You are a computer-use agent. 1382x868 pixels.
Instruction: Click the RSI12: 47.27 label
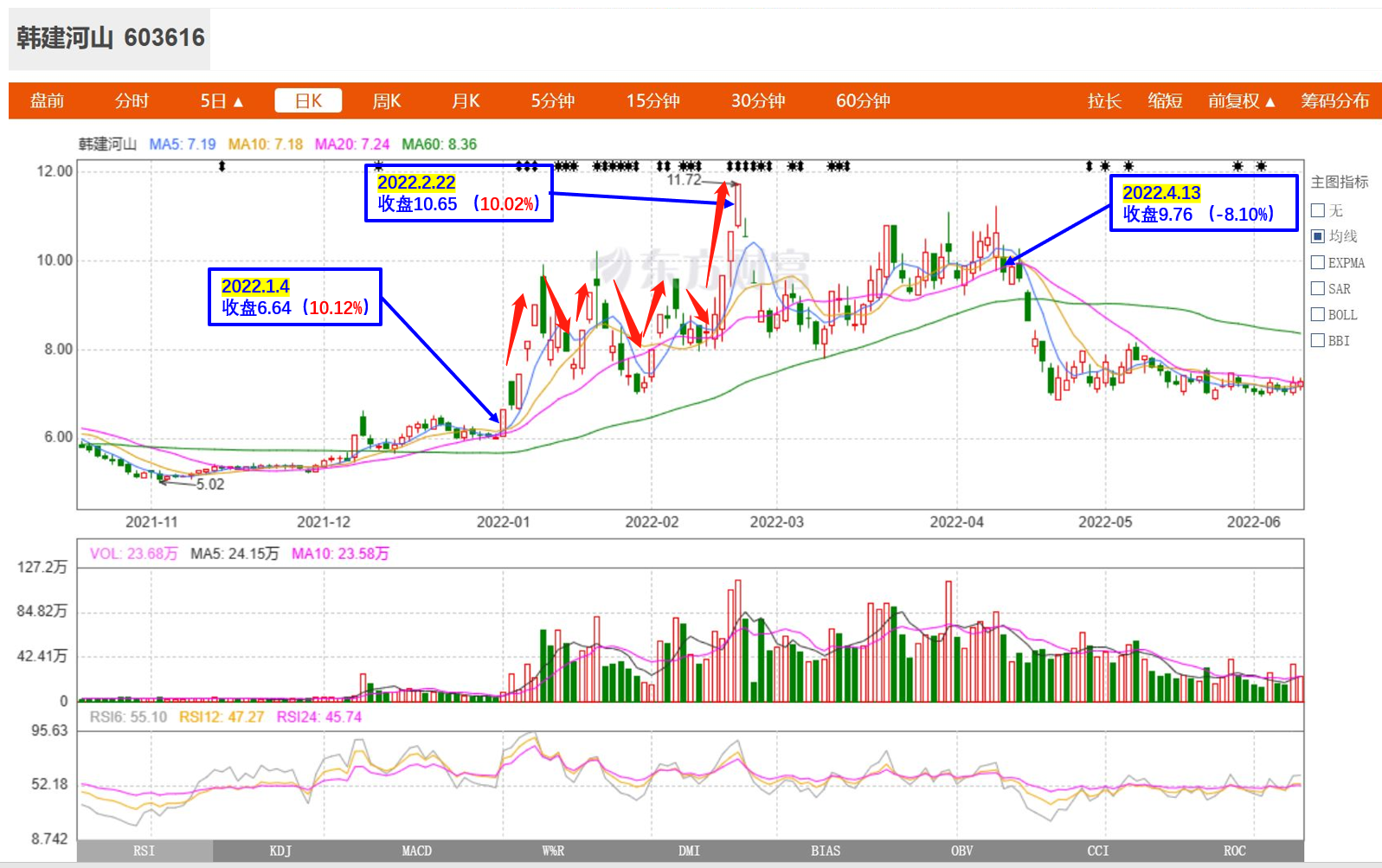pos(222,717)
